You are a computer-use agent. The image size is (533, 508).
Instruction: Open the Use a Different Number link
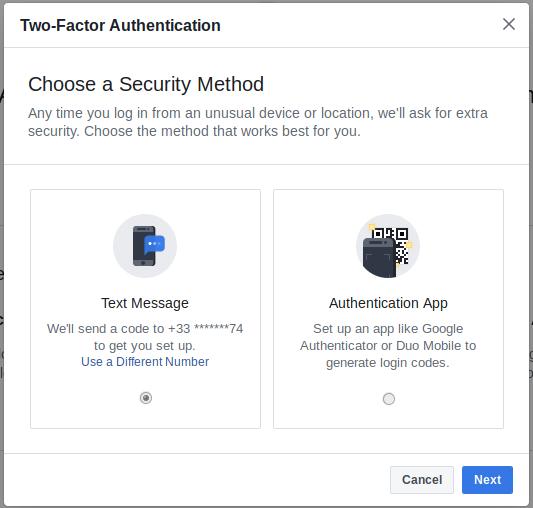(x=145, y=362)
